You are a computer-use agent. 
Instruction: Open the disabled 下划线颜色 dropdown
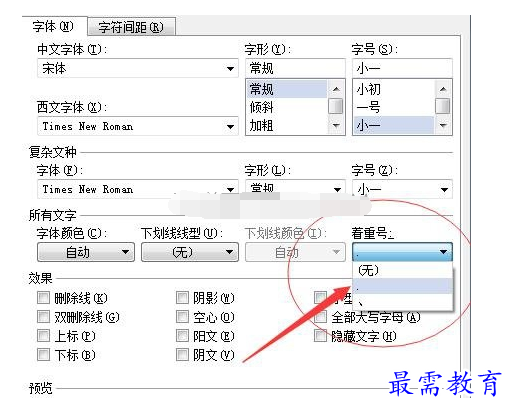coord(295,252)
